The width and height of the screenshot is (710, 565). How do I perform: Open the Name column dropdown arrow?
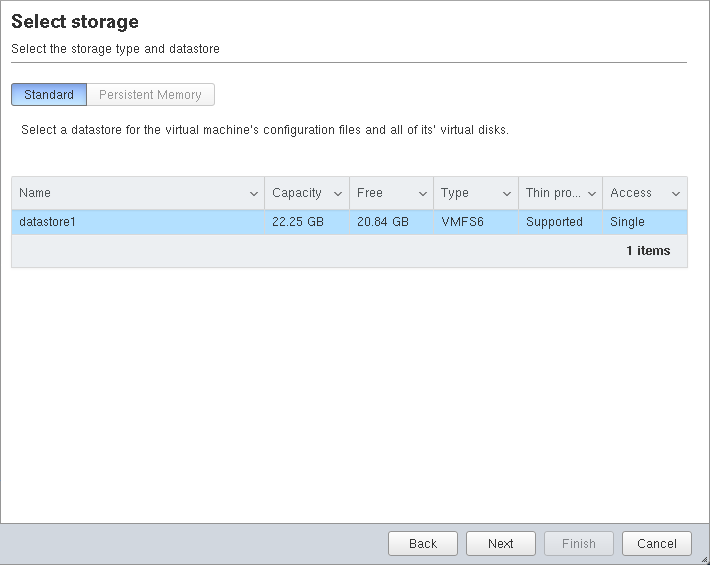click(254, 194)
